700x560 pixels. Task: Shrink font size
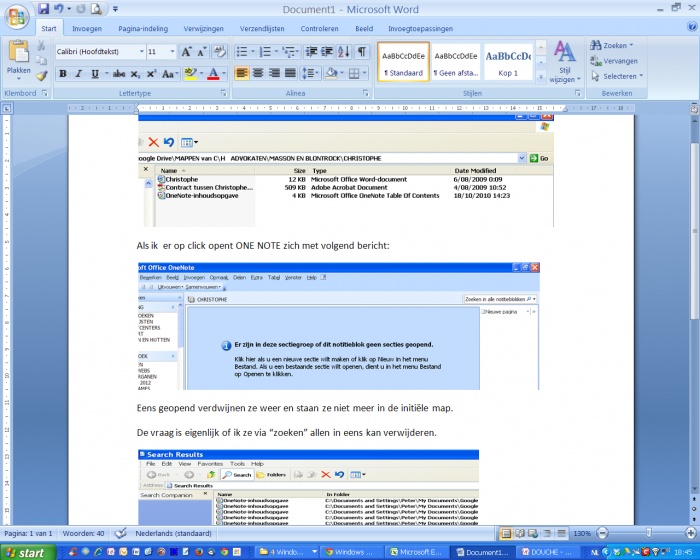tap(202, 52)
